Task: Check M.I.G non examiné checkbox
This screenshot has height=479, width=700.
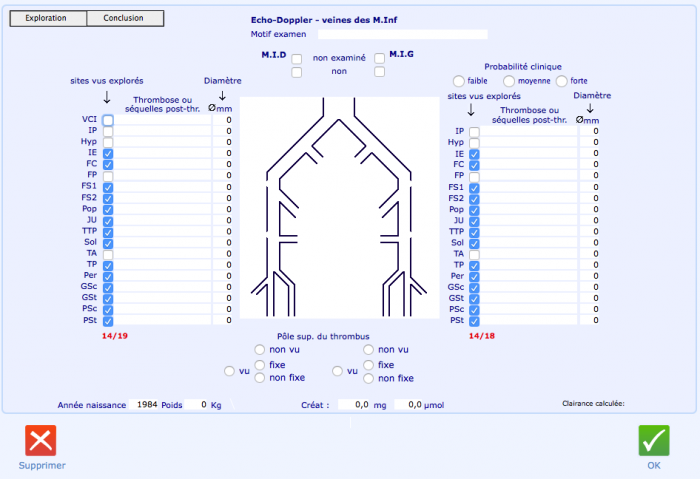Action: (379, 58)
